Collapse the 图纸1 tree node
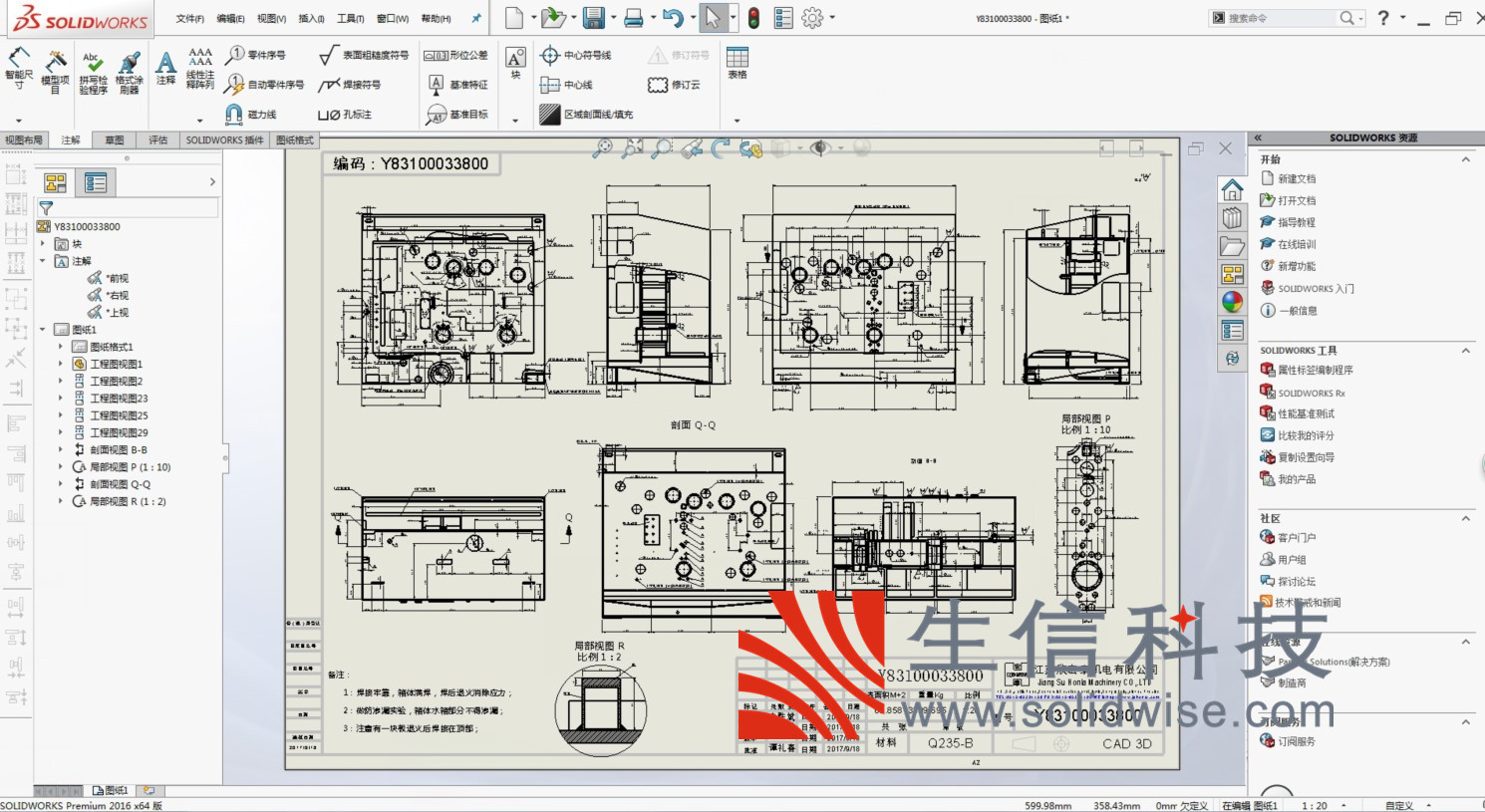 coord(43,330)
